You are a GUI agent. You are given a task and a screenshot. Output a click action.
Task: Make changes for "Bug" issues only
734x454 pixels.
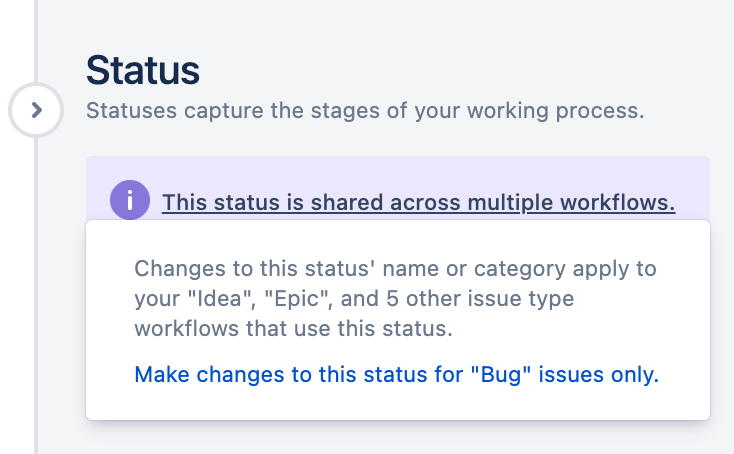[x=396, y=374]
